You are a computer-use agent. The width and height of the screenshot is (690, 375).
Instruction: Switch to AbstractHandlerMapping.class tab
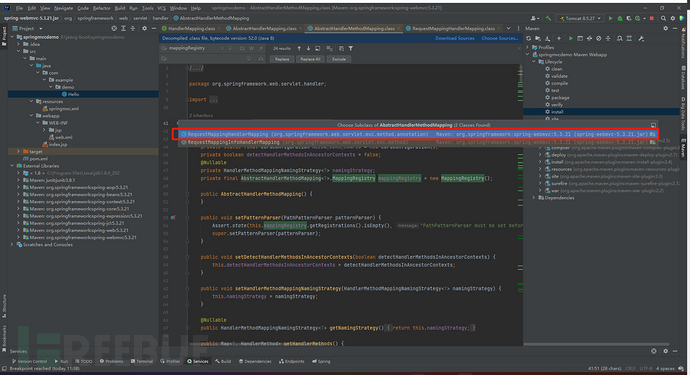(264, 28)
